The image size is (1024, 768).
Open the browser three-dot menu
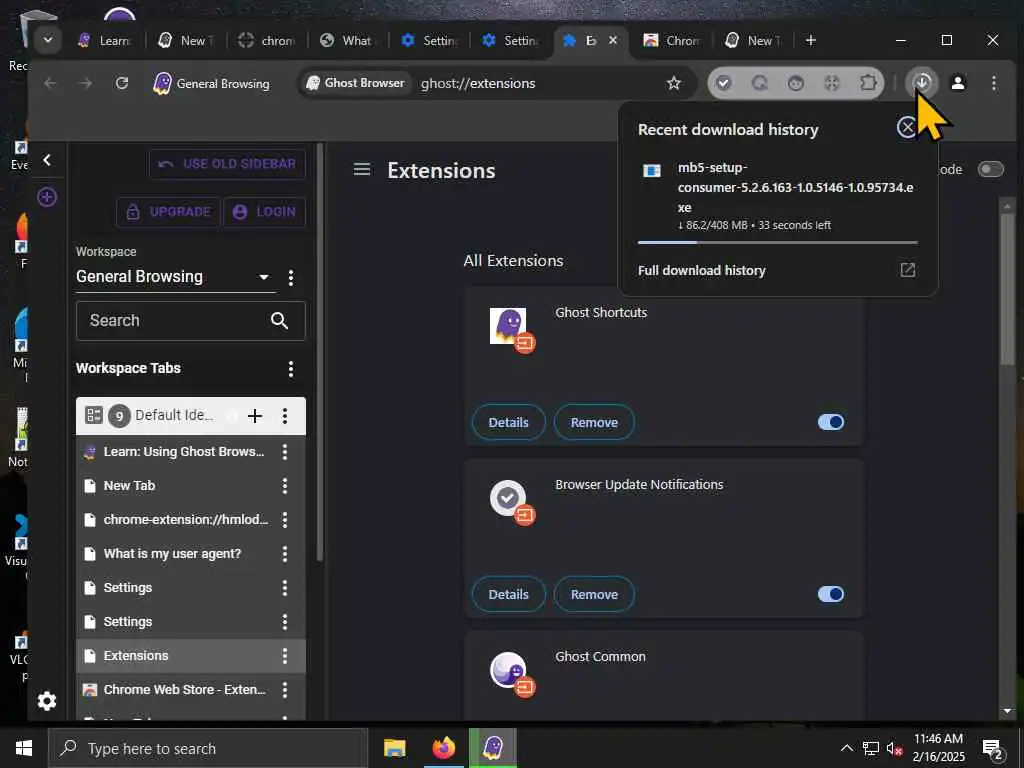(x=993, y=83)
